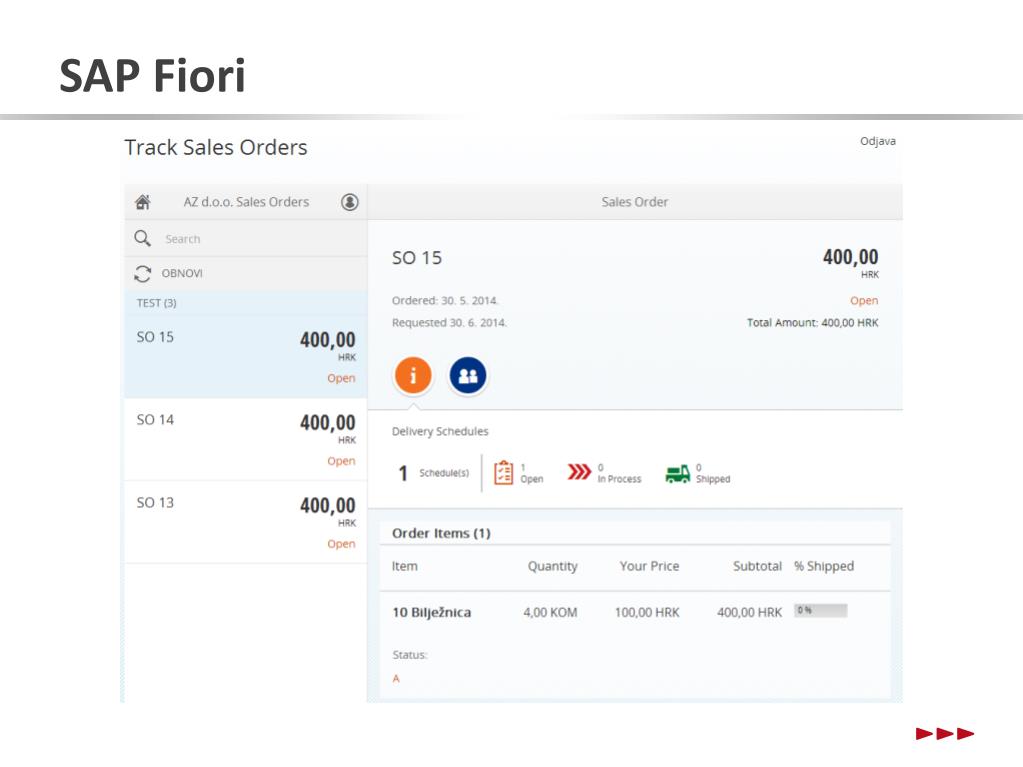Image resolution: width=1023 pixels, height=767 pixels.
Task: Click the AZ d.o.o. Sales Orders title
Action: [246, 202]
